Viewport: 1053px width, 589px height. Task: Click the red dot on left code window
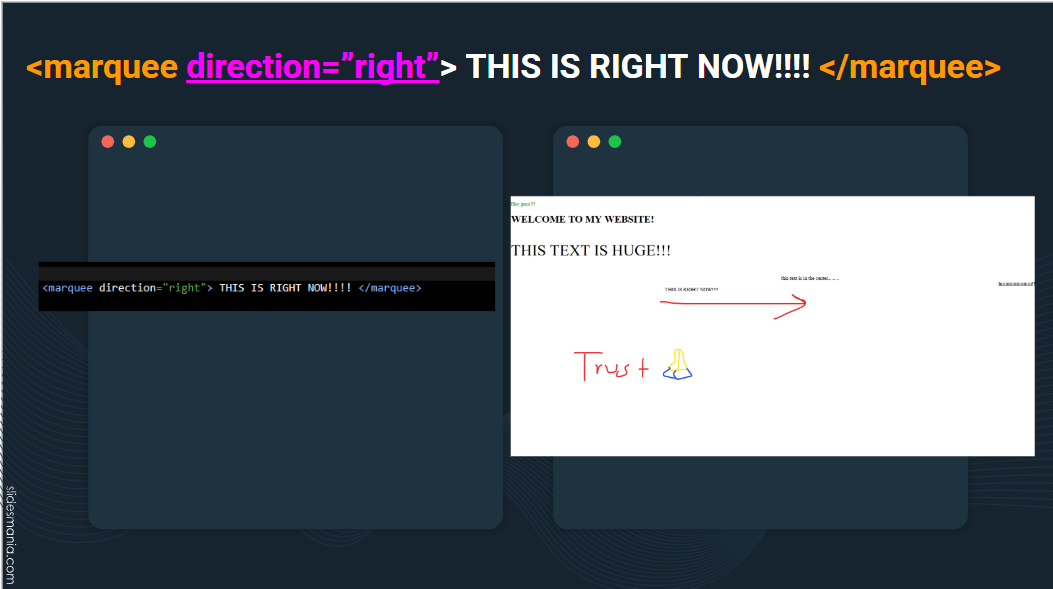pyautogui.click(x=107, y=142)
